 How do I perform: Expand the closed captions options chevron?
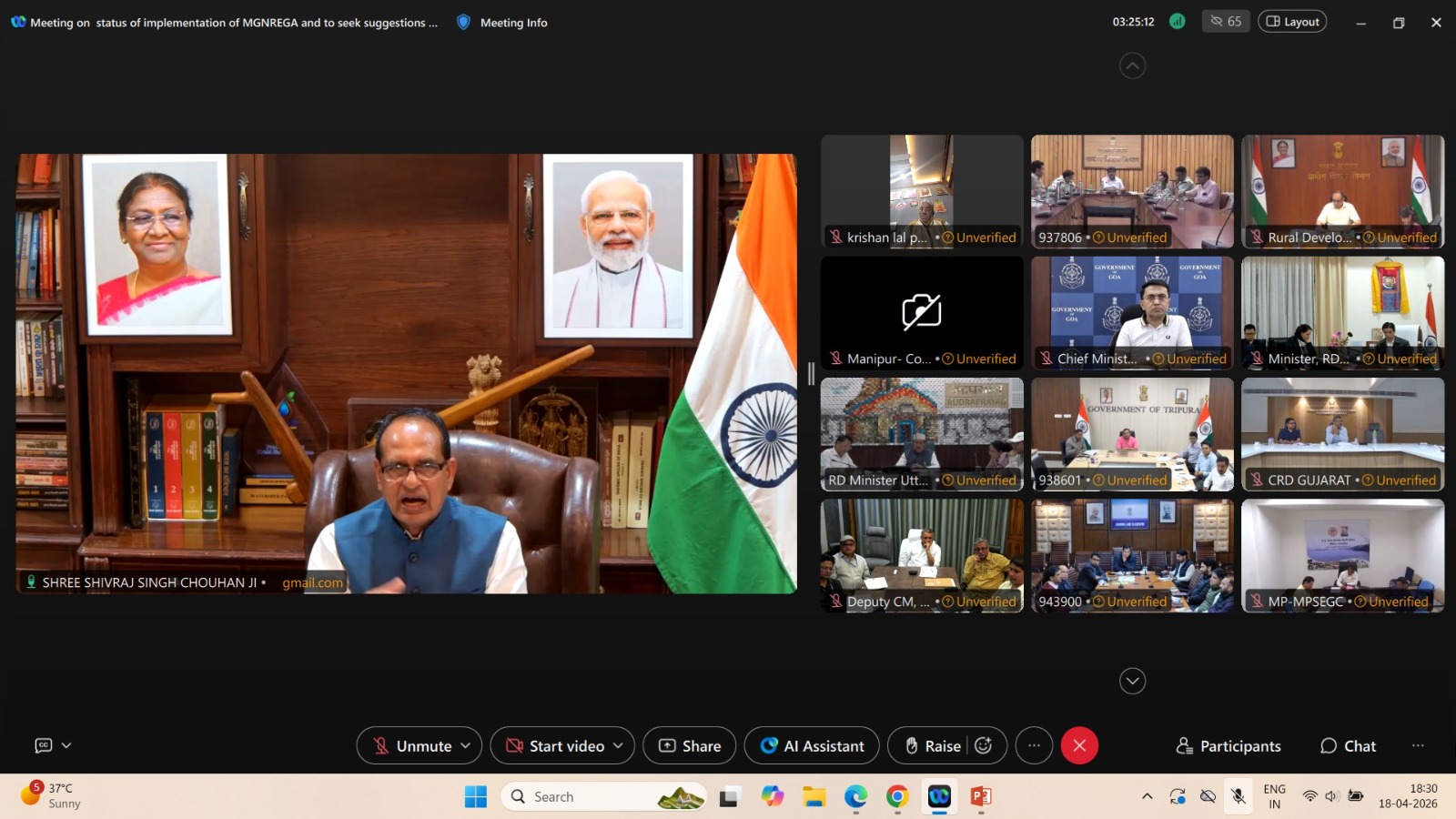66,745
